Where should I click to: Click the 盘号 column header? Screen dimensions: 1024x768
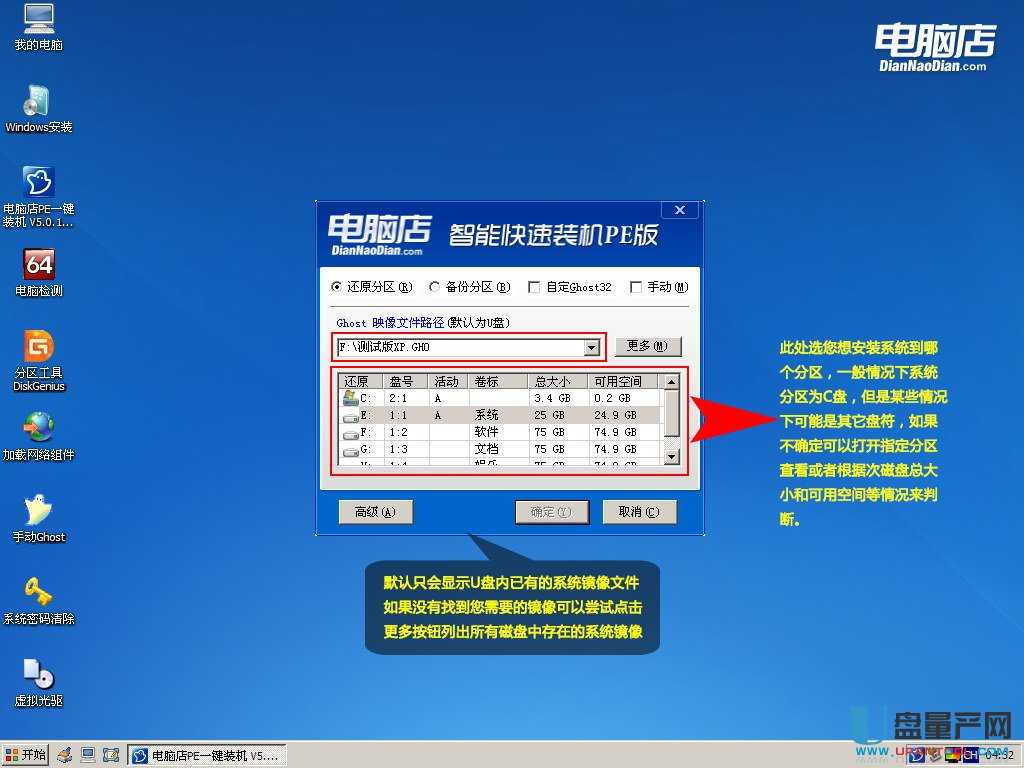(405, 381)
